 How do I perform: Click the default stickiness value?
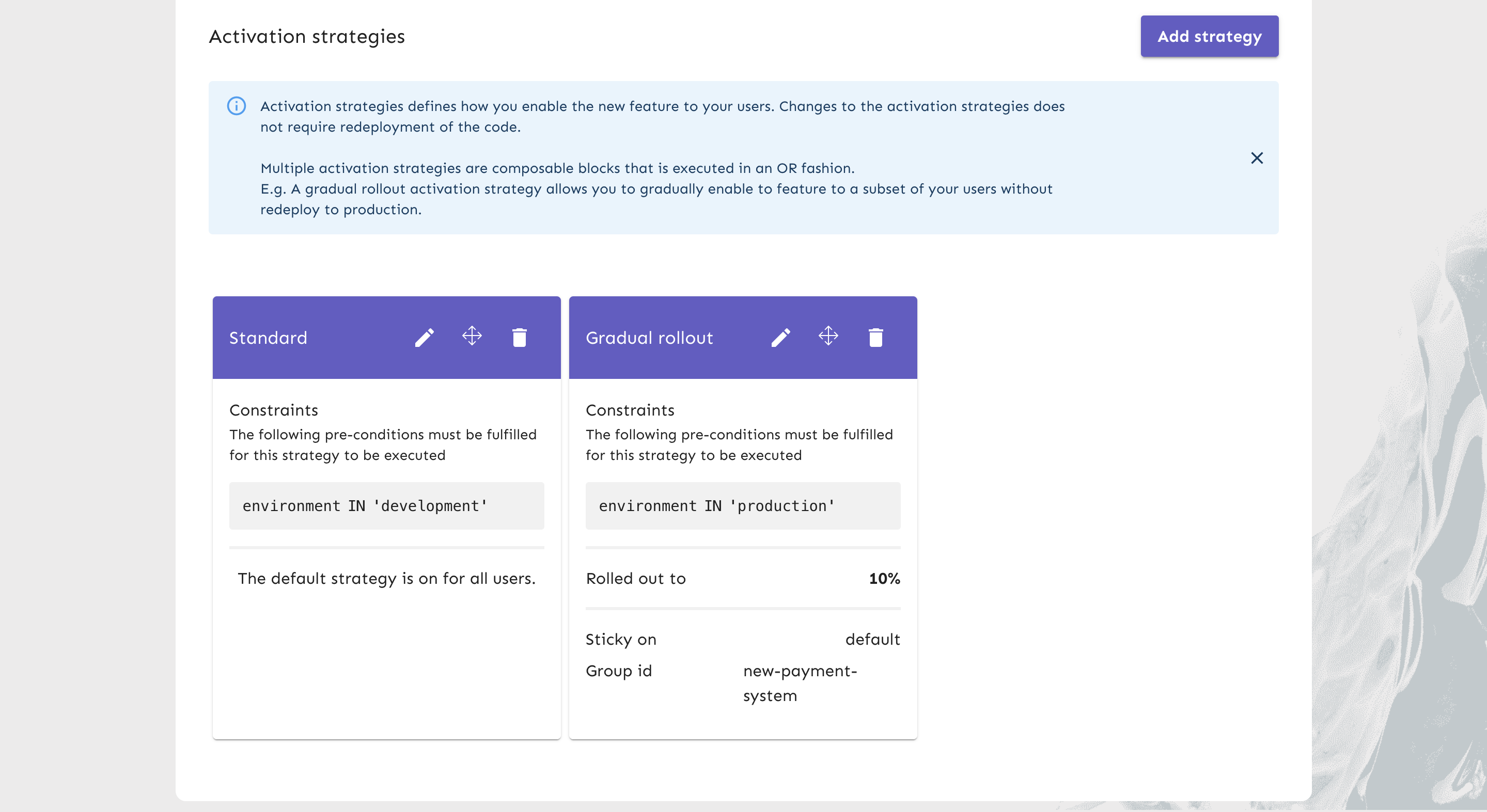(x=873, y=640)
